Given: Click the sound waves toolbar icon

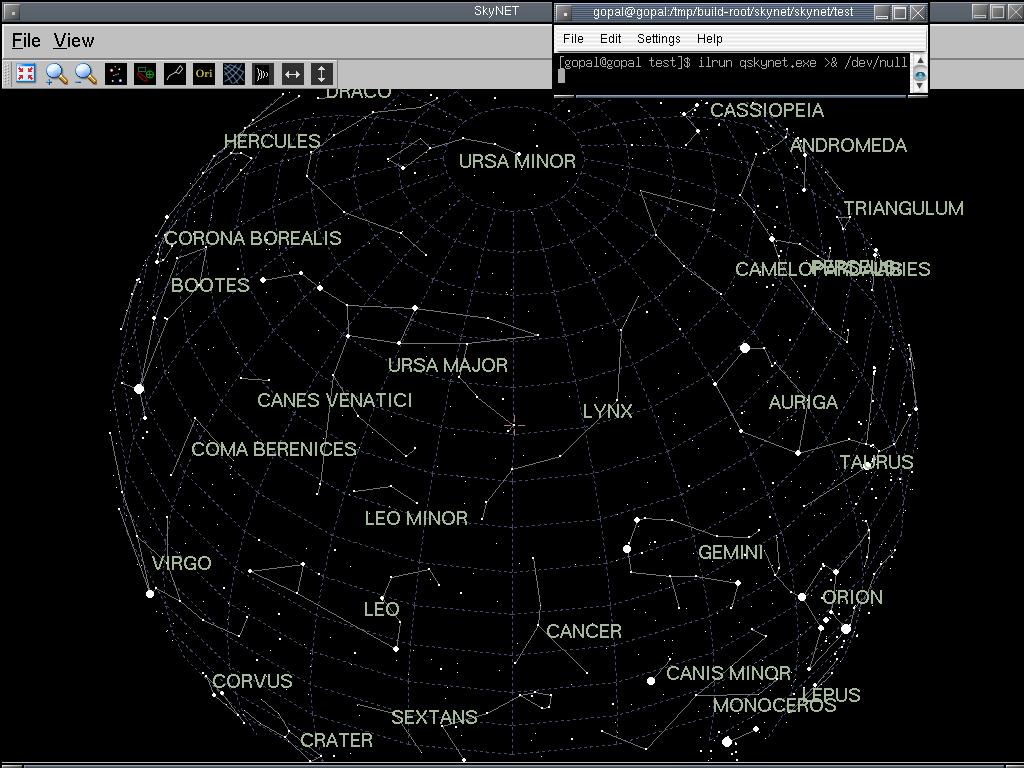Looking at the screenshot, I should pos(263,74).
